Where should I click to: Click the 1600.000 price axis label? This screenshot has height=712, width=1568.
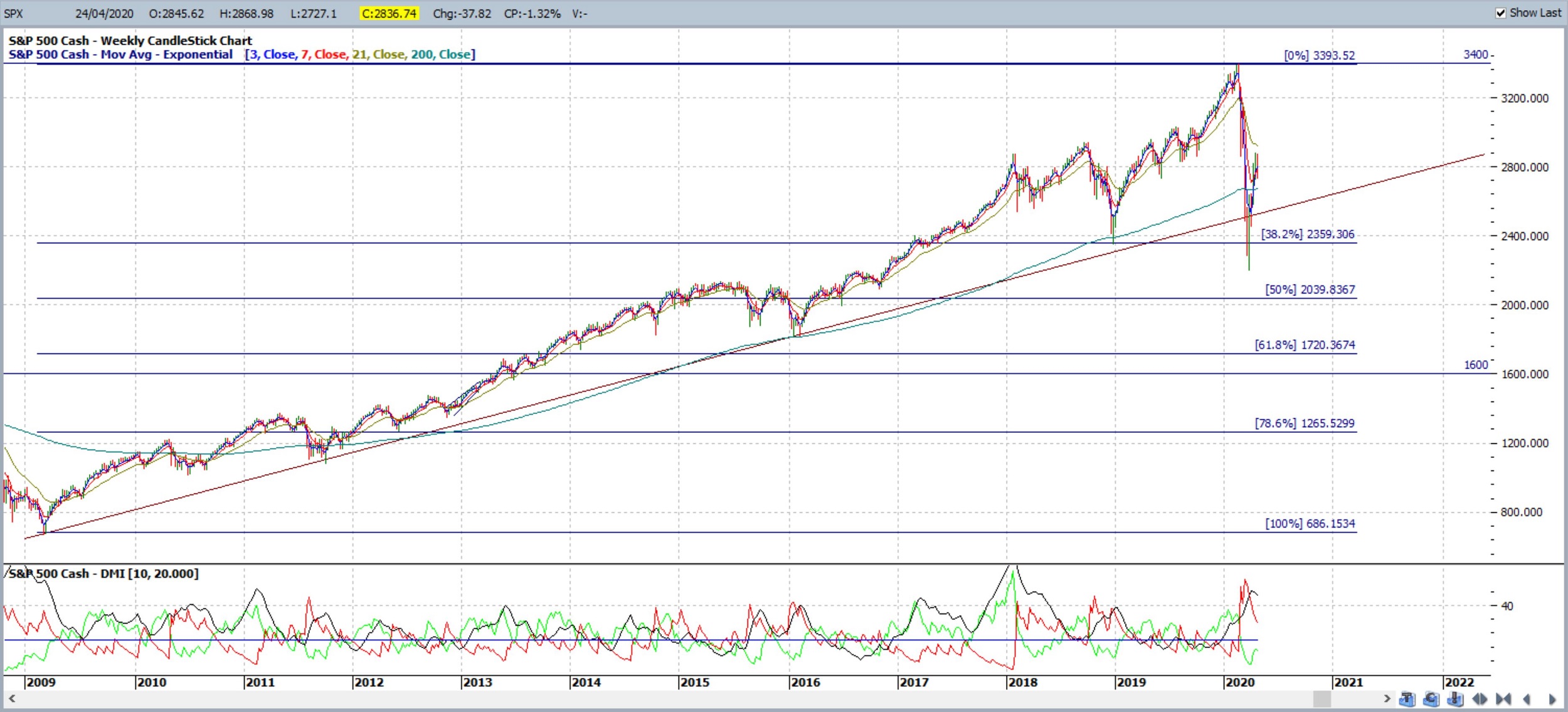click(x=1525, y=375)
